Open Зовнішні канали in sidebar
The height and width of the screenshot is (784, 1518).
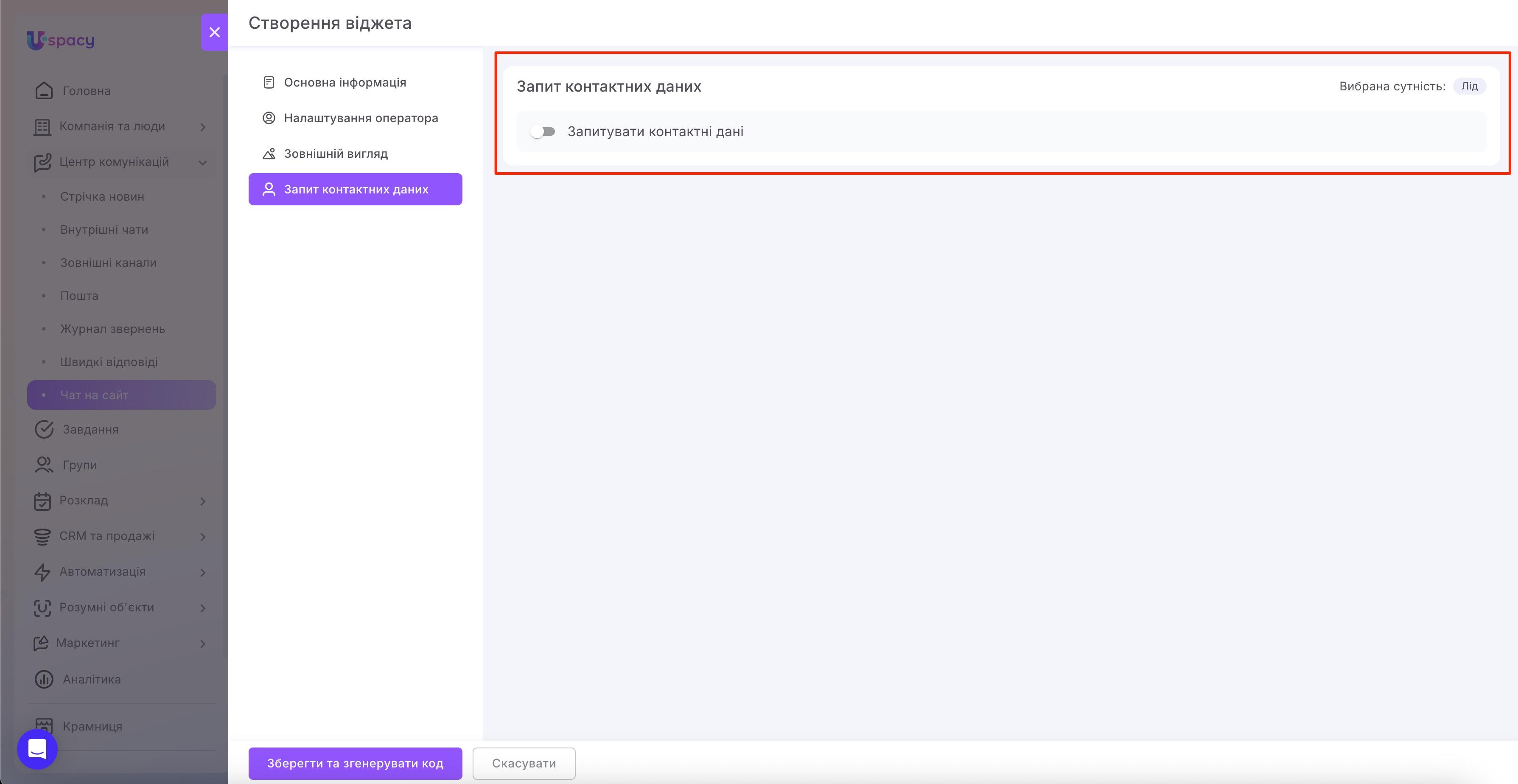(x=121, y=263)
